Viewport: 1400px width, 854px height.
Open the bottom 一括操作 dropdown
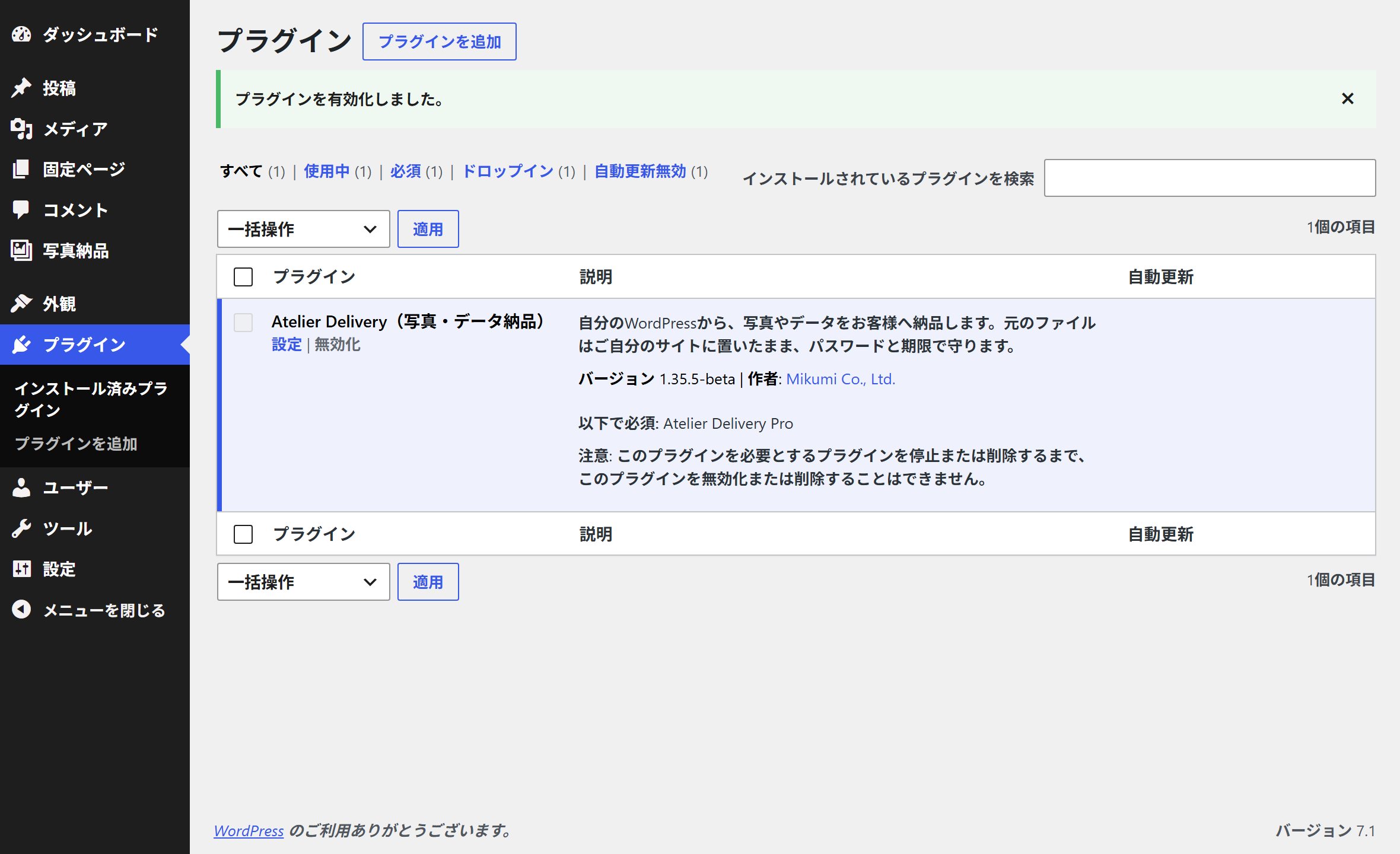pyautogui.click(x=303, y=582)
